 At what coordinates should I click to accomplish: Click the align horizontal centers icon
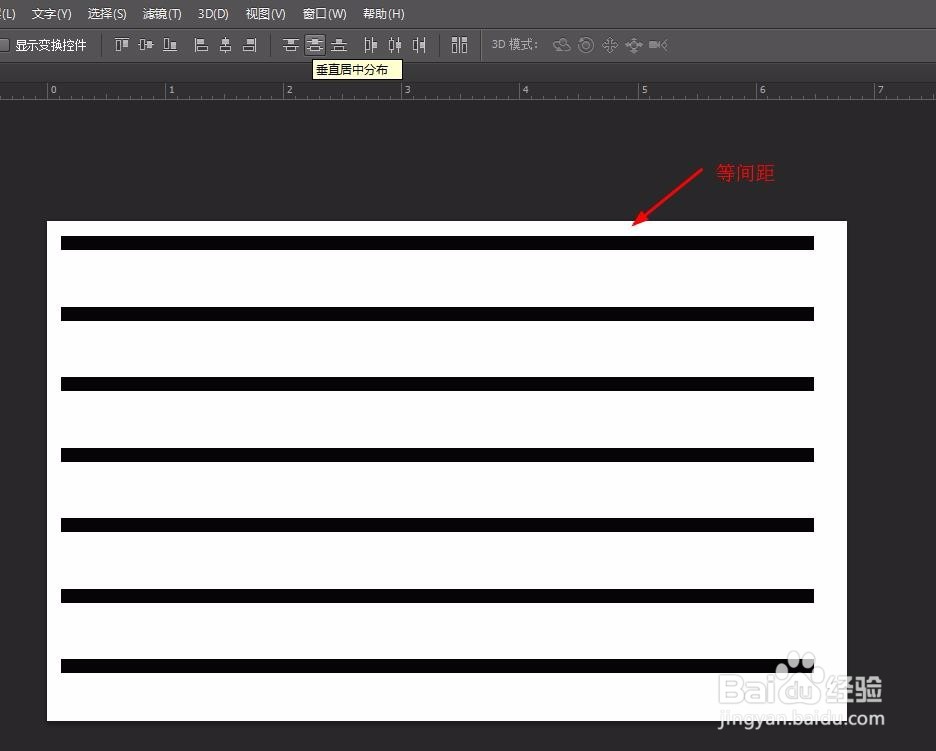(x=226, y=45)
